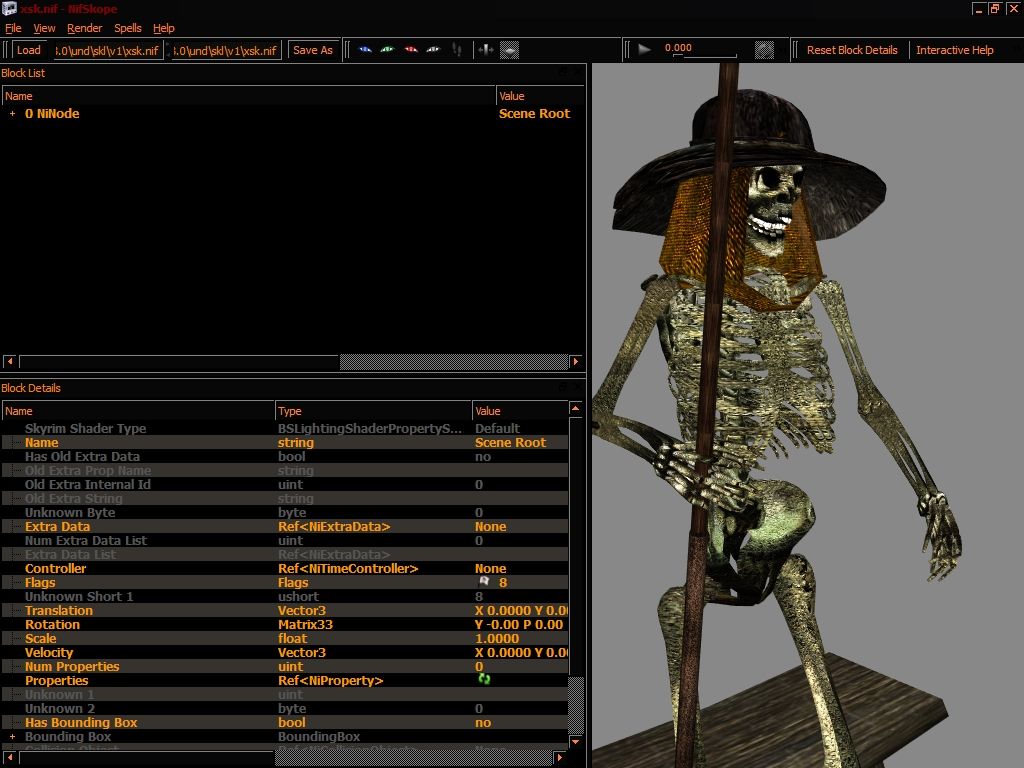Click the NifSkope application icon in title bar
1024x768 pixels.
[x=9, y=8]
